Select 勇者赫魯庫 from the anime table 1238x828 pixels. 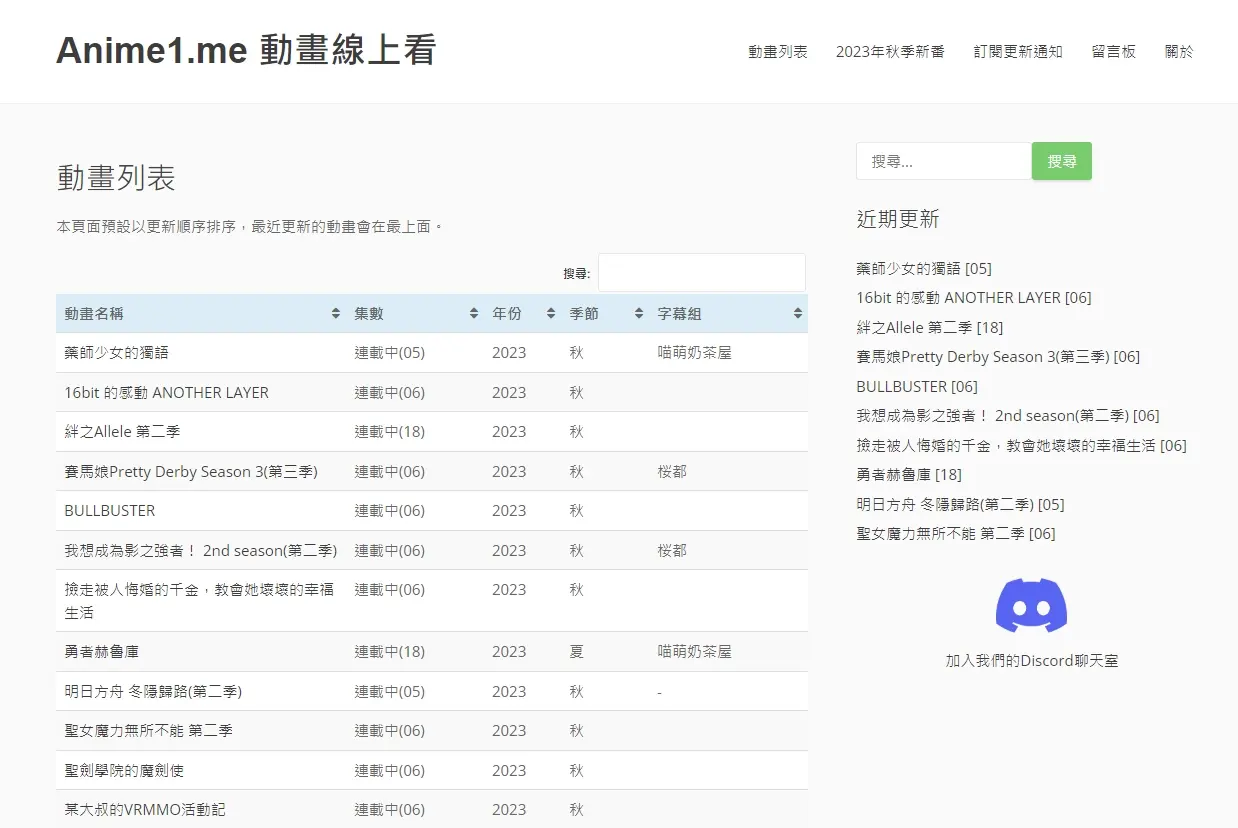click(102, 652)
